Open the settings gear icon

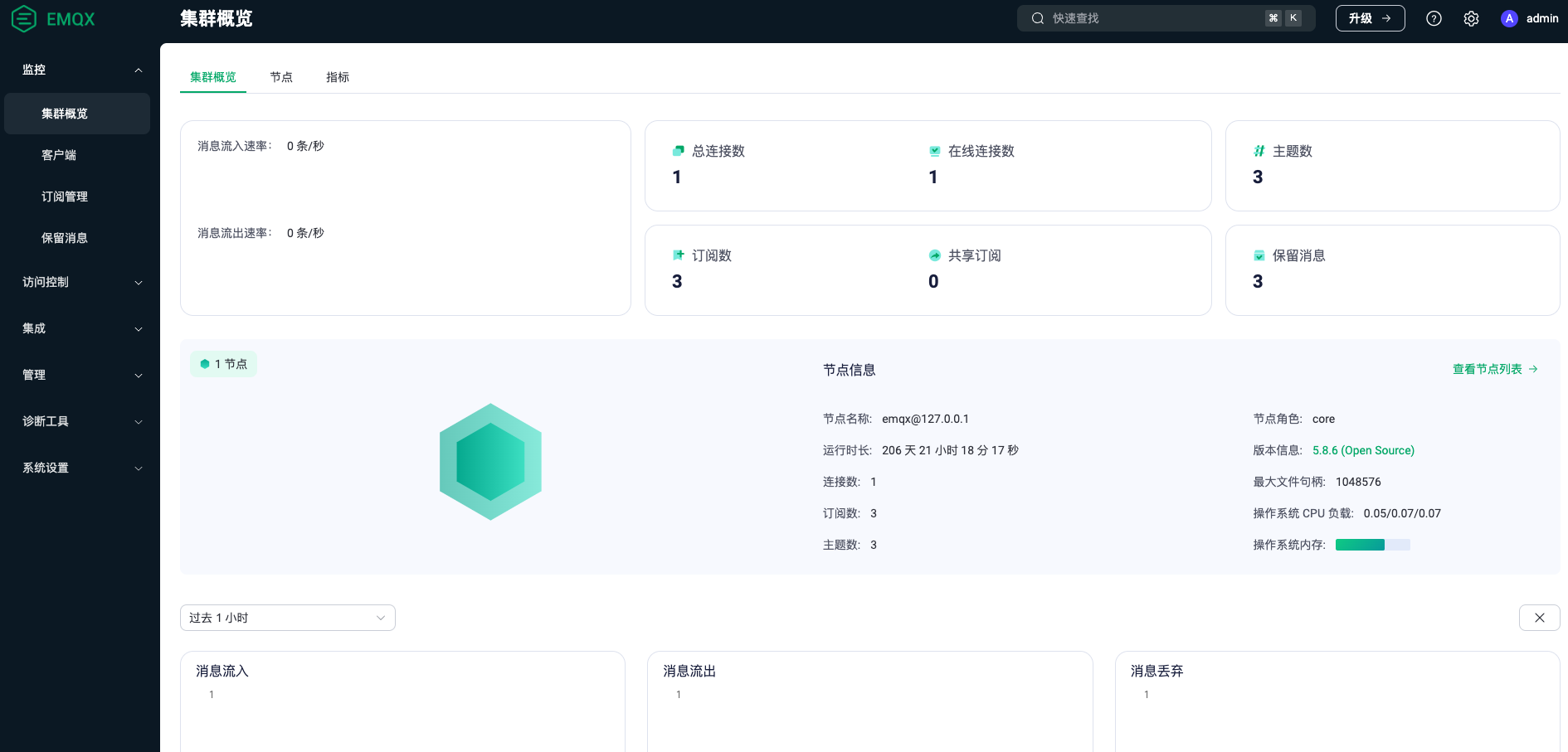click(1471, 18)
